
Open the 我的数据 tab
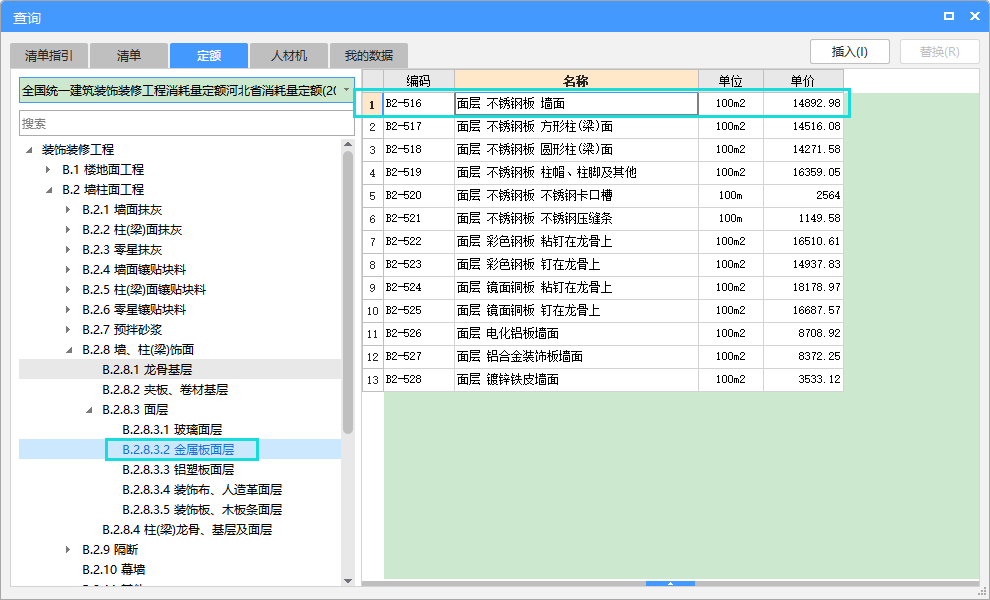click(x=369, y=56)
